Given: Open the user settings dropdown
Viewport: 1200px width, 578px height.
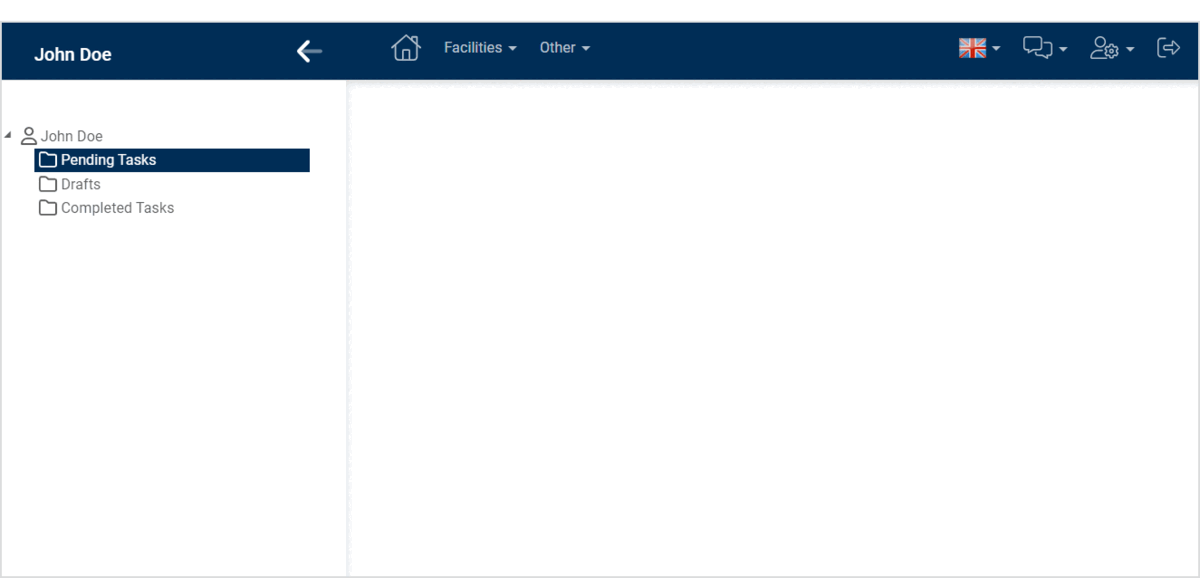Looking at the screenshot, I should tap(1112, 48).
